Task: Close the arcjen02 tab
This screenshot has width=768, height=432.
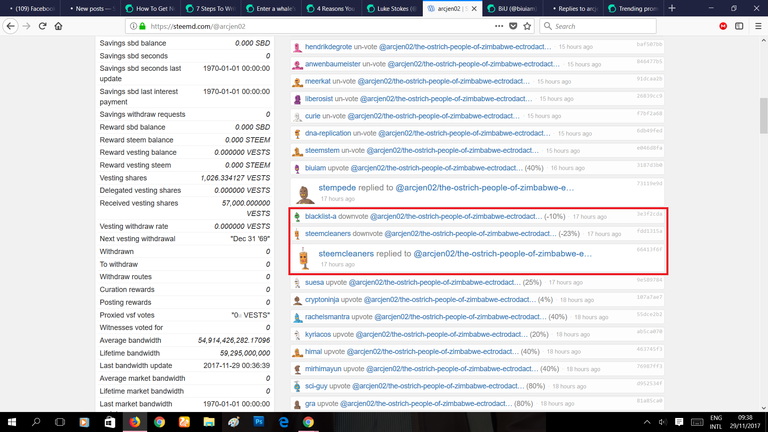Action: tap(474, 8)
